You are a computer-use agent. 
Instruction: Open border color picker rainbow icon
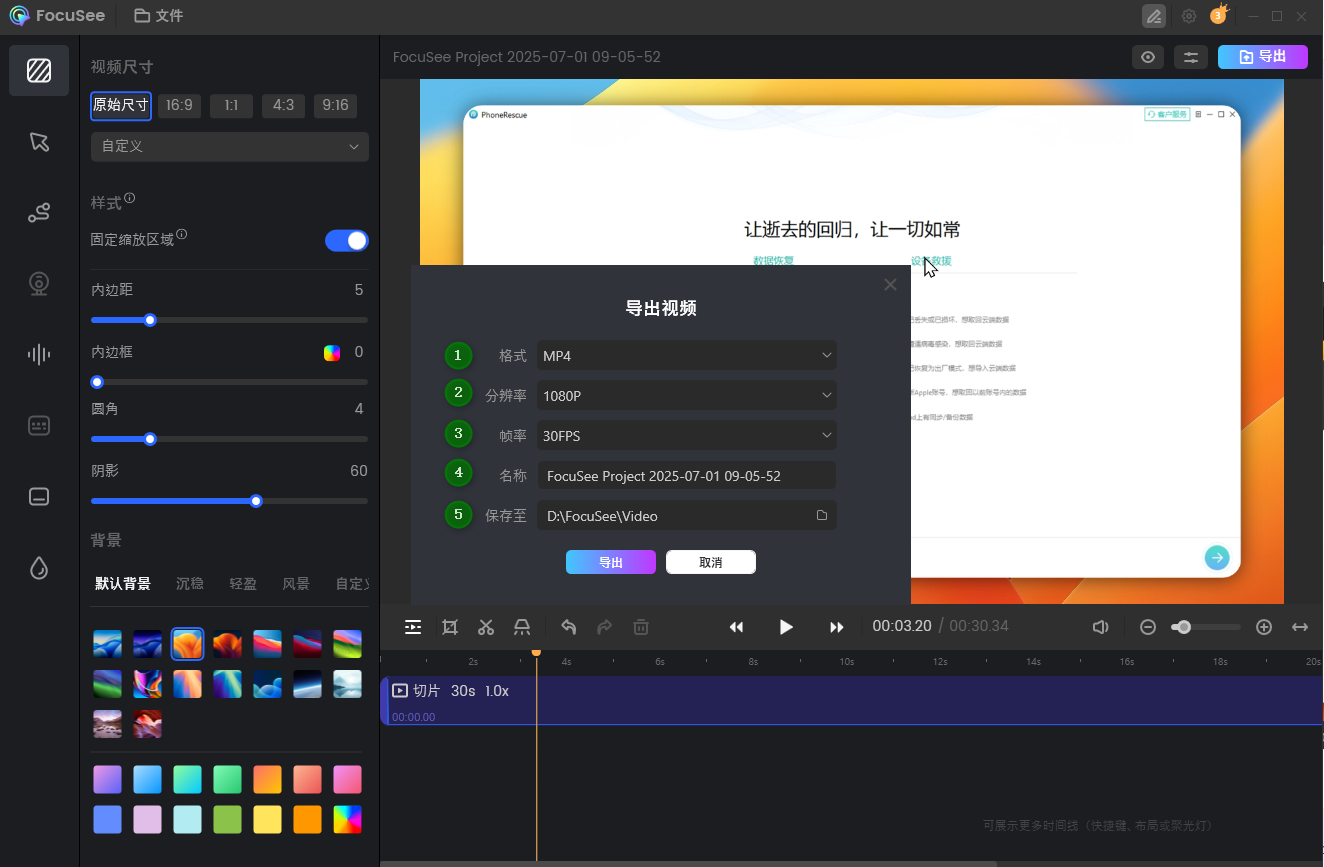tap(332, 352)
